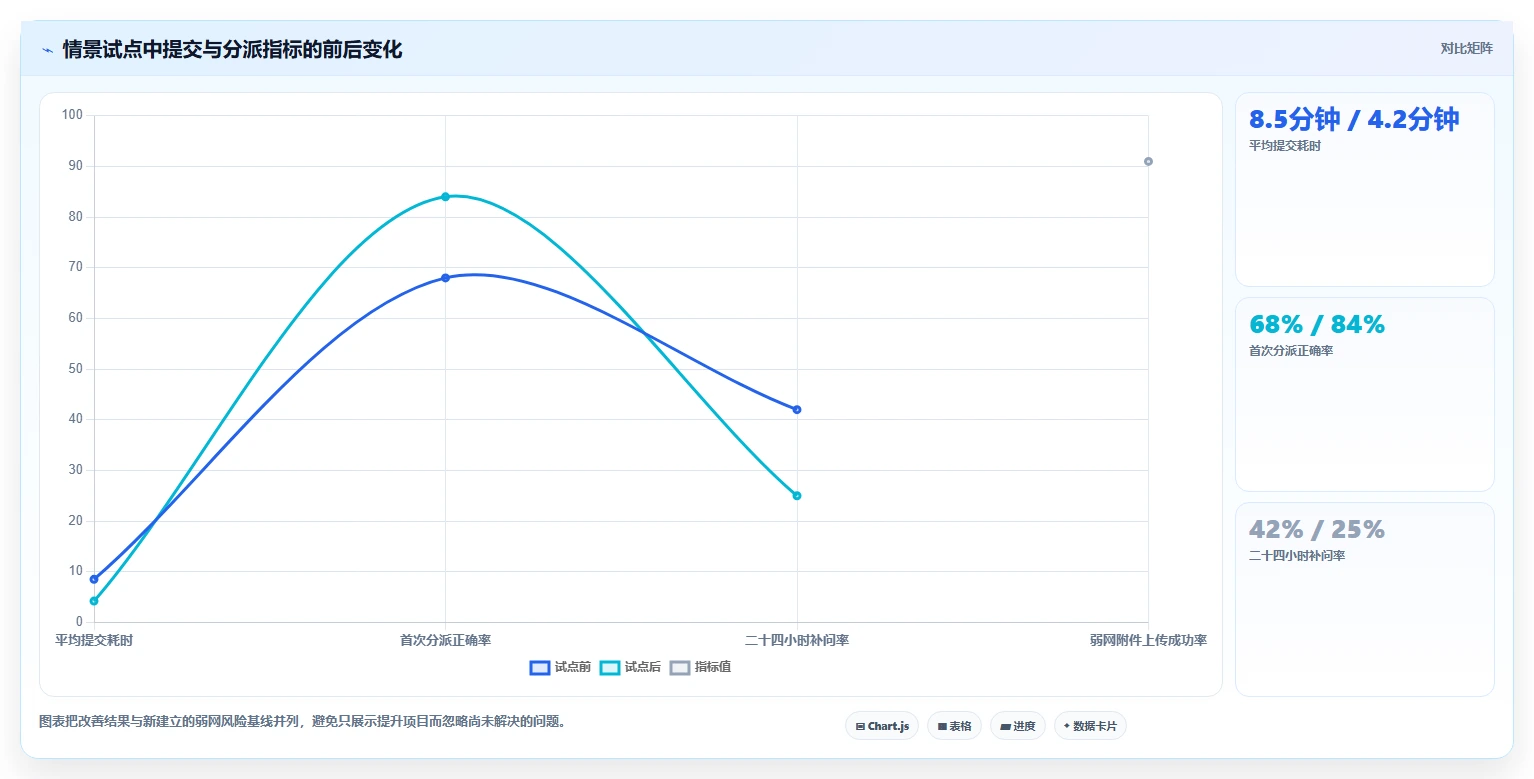Image resolution: width=1534 pixels, height=779 pixels.
Task: Toggle the 试点前 legend item
Action: (x=560, y=667)
